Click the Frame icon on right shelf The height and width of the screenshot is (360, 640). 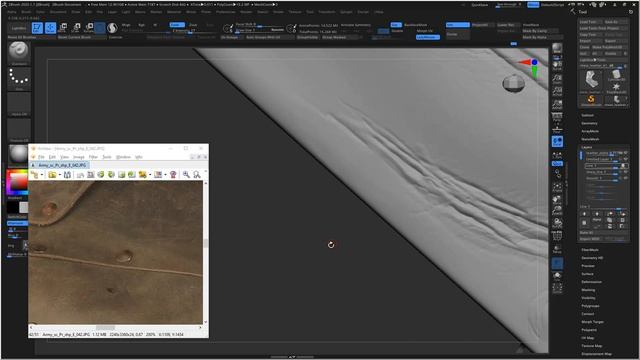[557, 188]
